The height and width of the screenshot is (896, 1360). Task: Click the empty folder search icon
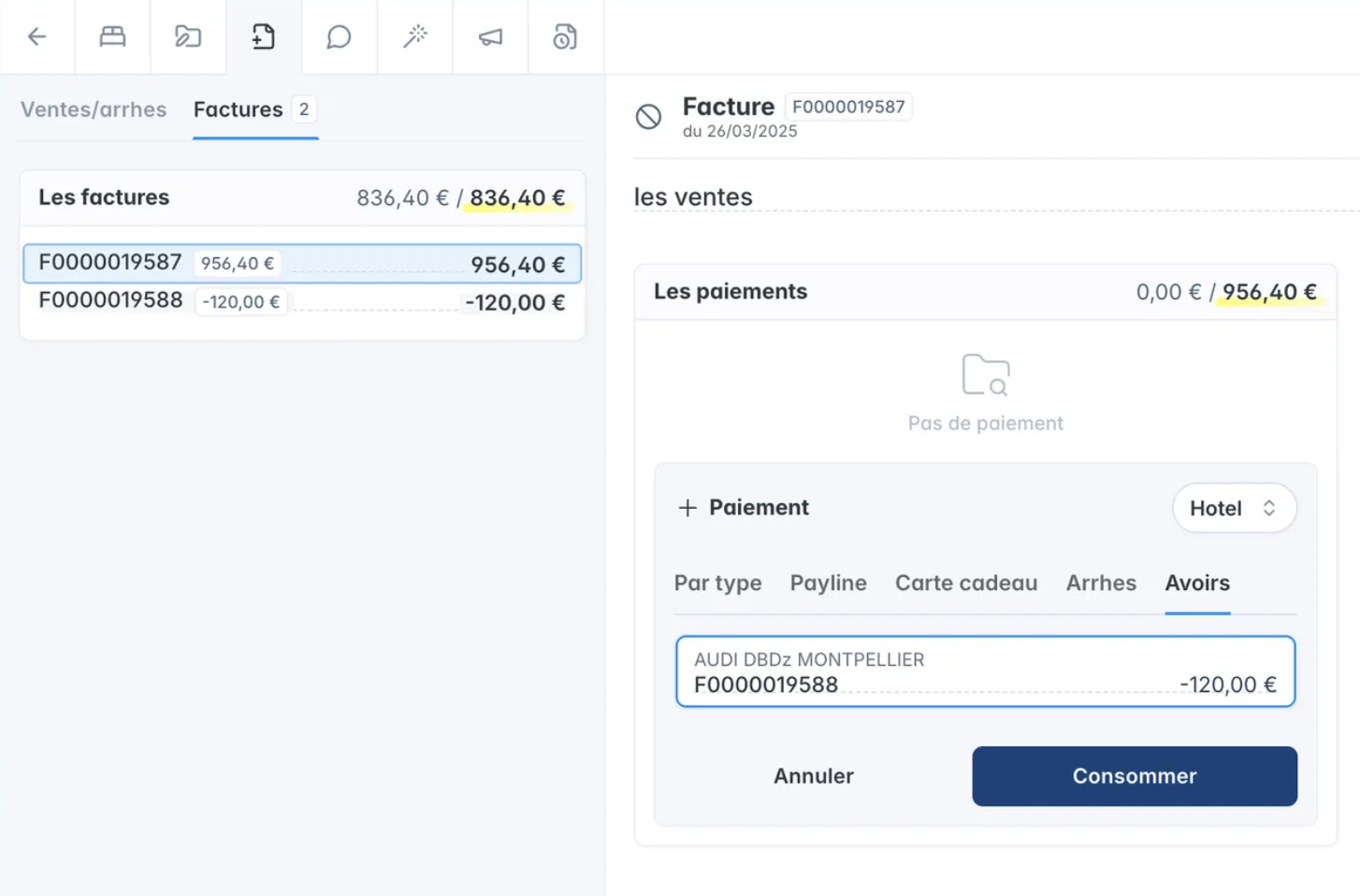[x=986, y=375]
